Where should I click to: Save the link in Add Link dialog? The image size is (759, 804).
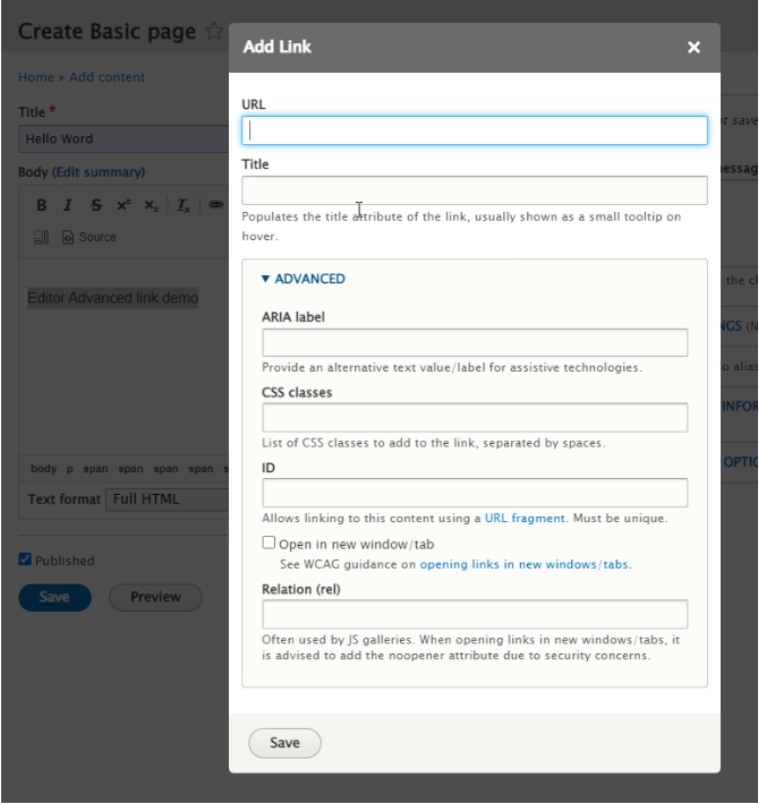pyautogui.click(x=285, y=743)
